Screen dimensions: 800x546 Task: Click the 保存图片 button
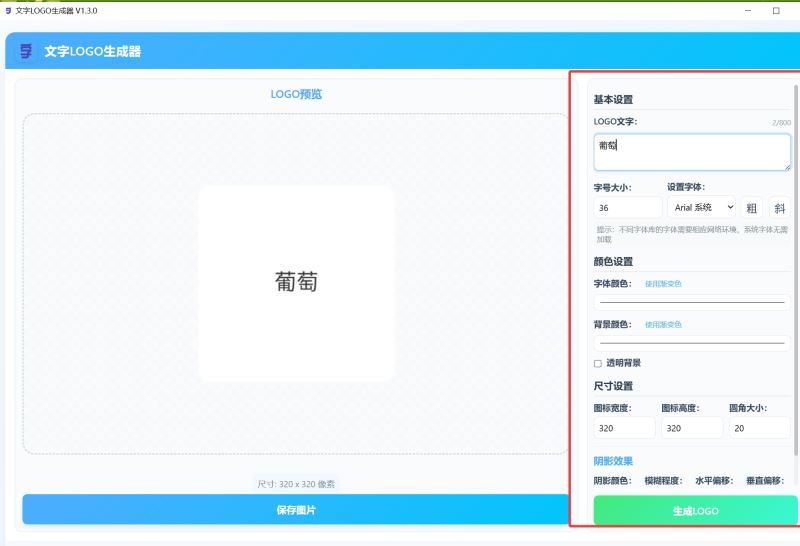pyautogui.click(x=296, y=509)
